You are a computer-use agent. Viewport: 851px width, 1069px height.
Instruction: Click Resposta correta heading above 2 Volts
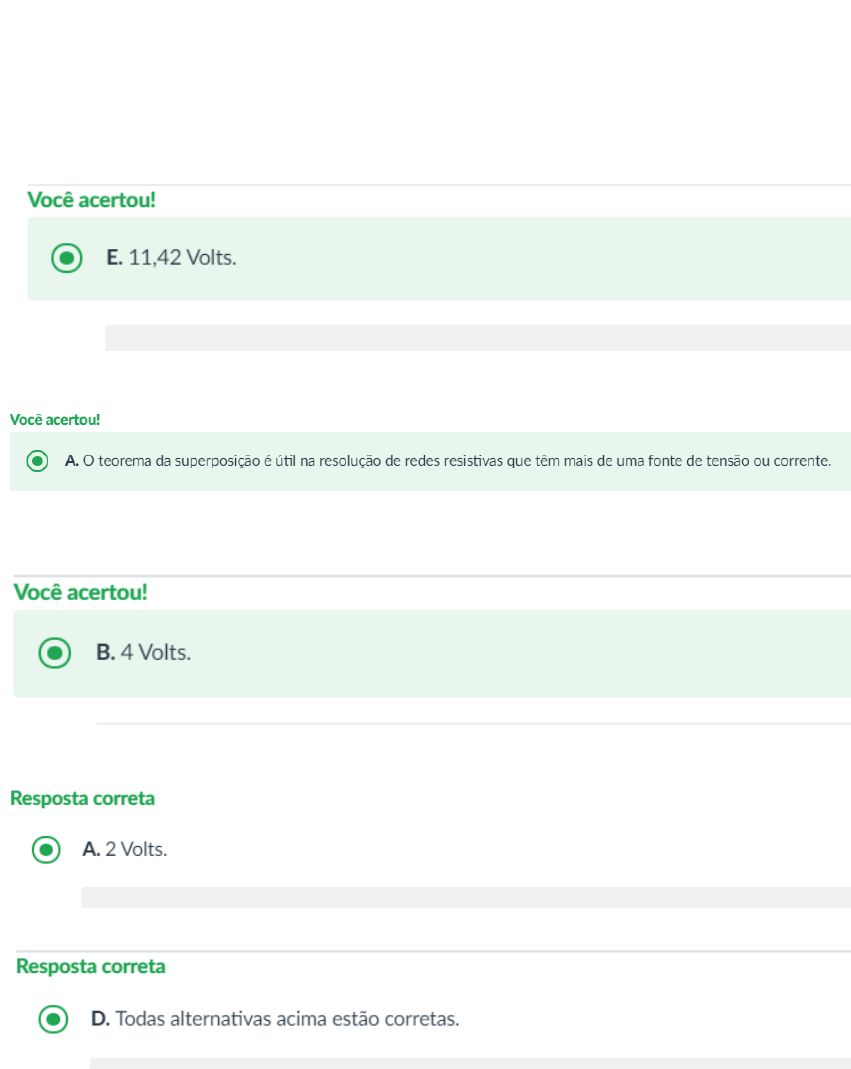point(83,798)
